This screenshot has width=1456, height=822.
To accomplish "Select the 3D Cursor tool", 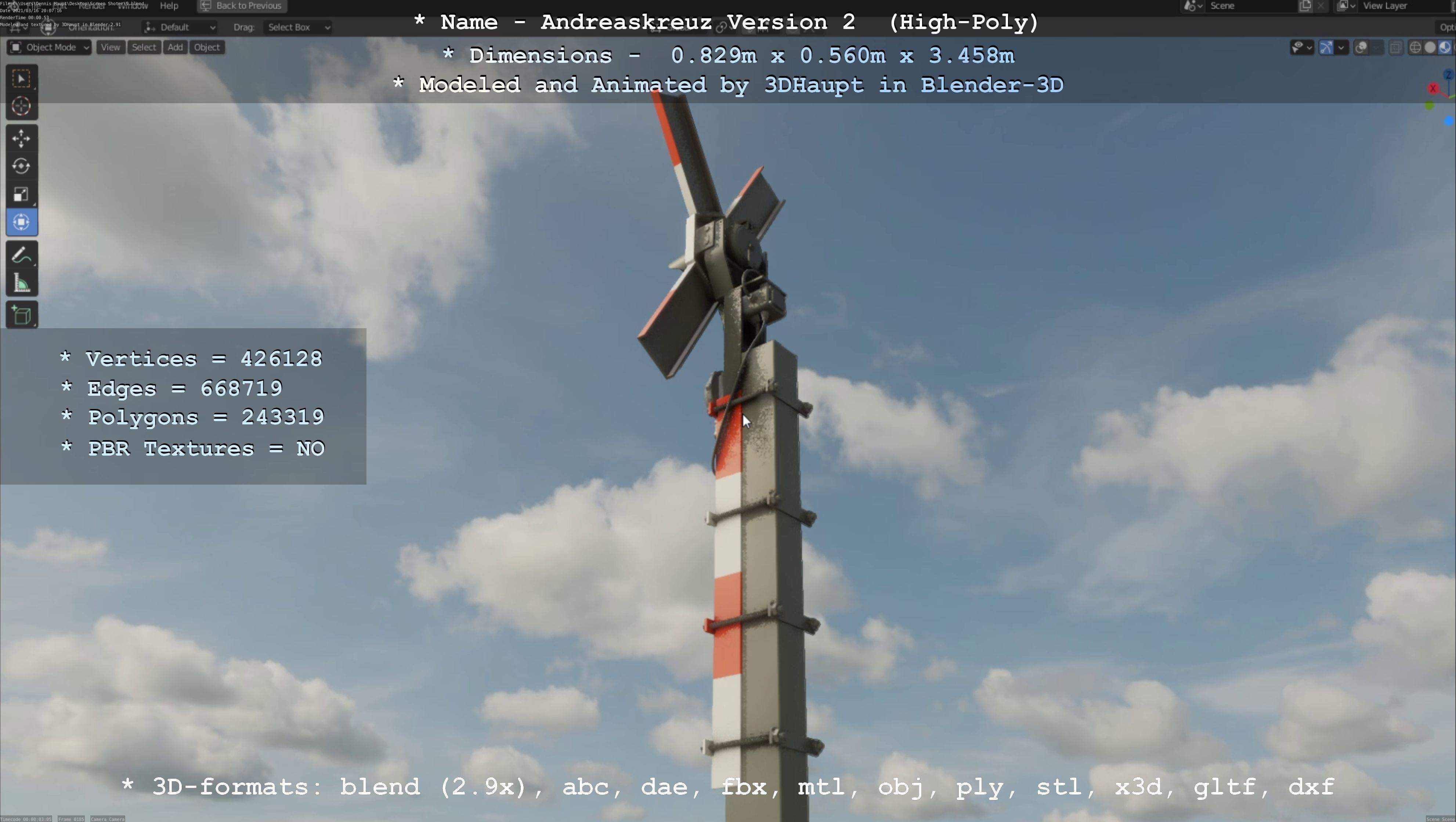I will click(x=21, y=106).
